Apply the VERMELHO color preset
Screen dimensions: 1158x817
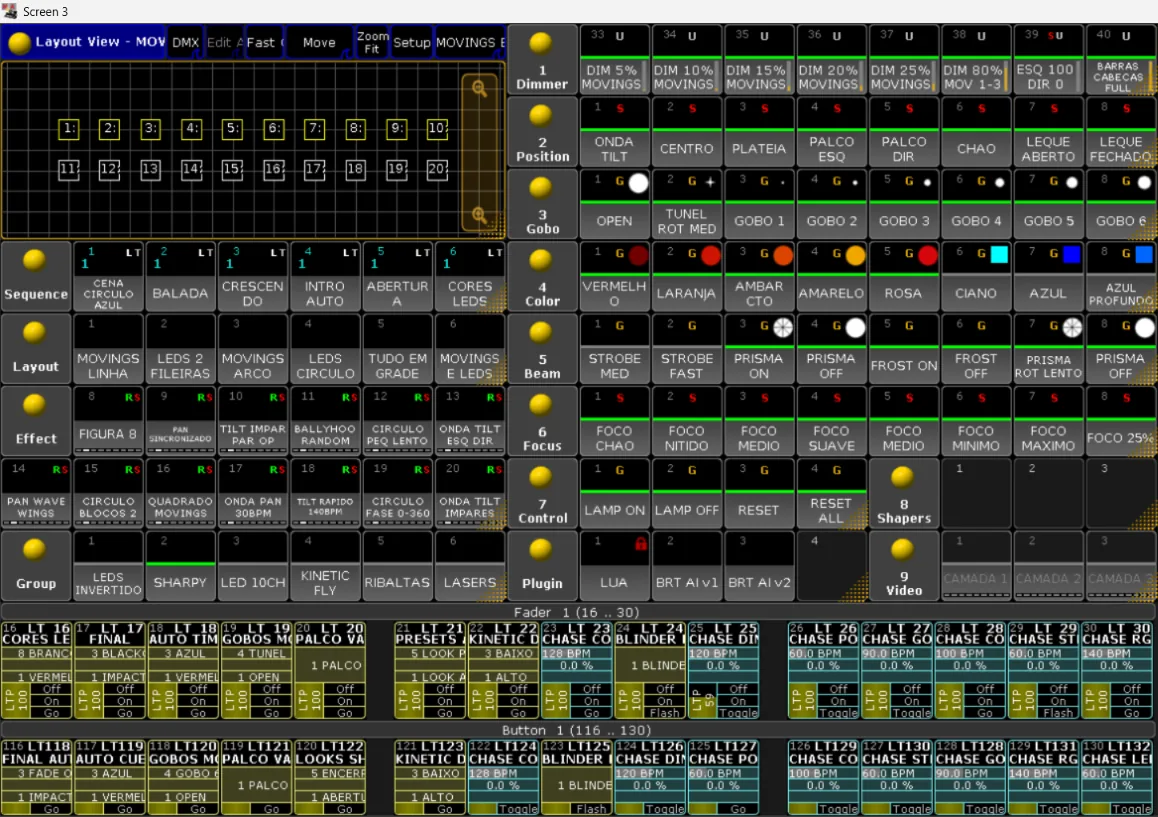614,276
